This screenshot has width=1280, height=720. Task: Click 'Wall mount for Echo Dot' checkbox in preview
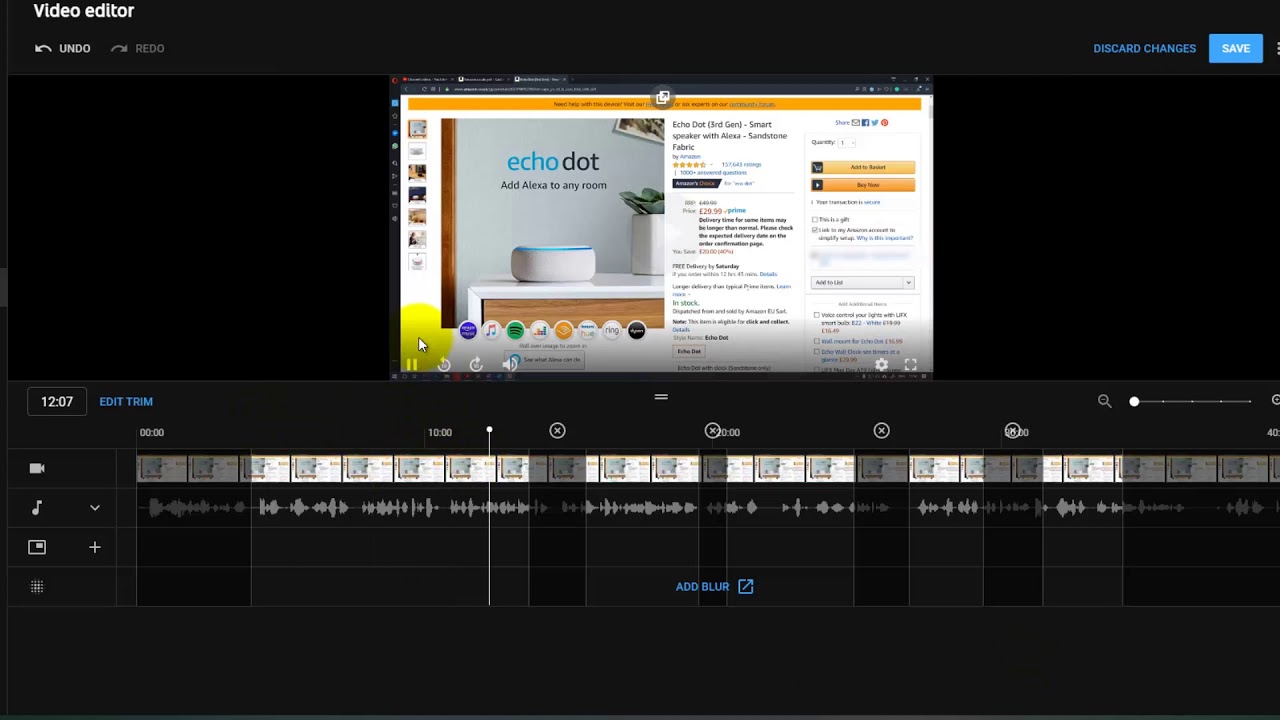pyautogui.click(x=816, y=341)
